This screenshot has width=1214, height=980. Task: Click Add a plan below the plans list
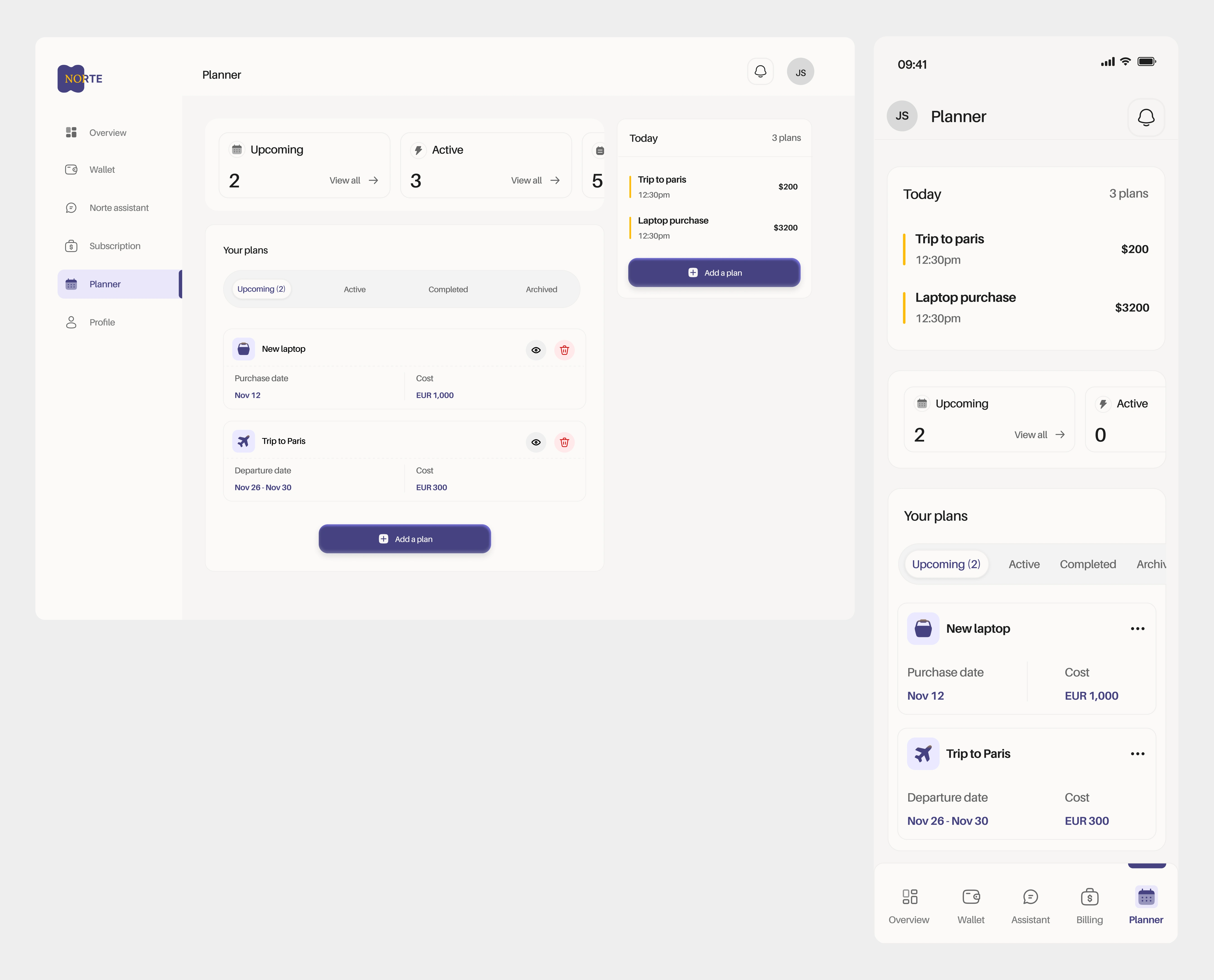click(404, 539)
